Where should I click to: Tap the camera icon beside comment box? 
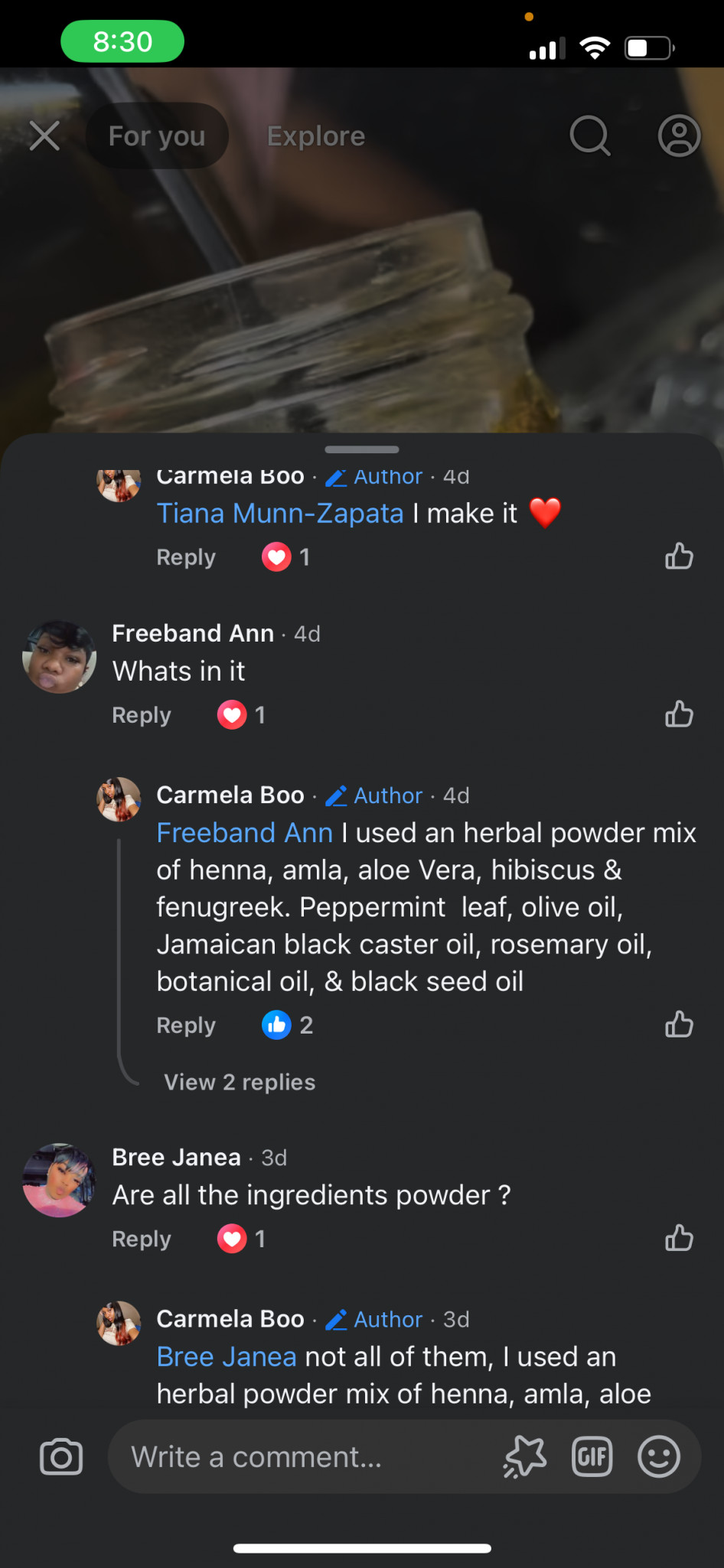pos(61,1456)
